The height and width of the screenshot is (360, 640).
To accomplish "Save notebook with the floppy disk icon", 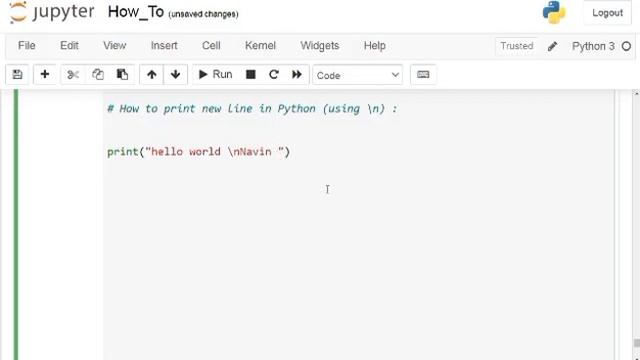I will [17, 75].
